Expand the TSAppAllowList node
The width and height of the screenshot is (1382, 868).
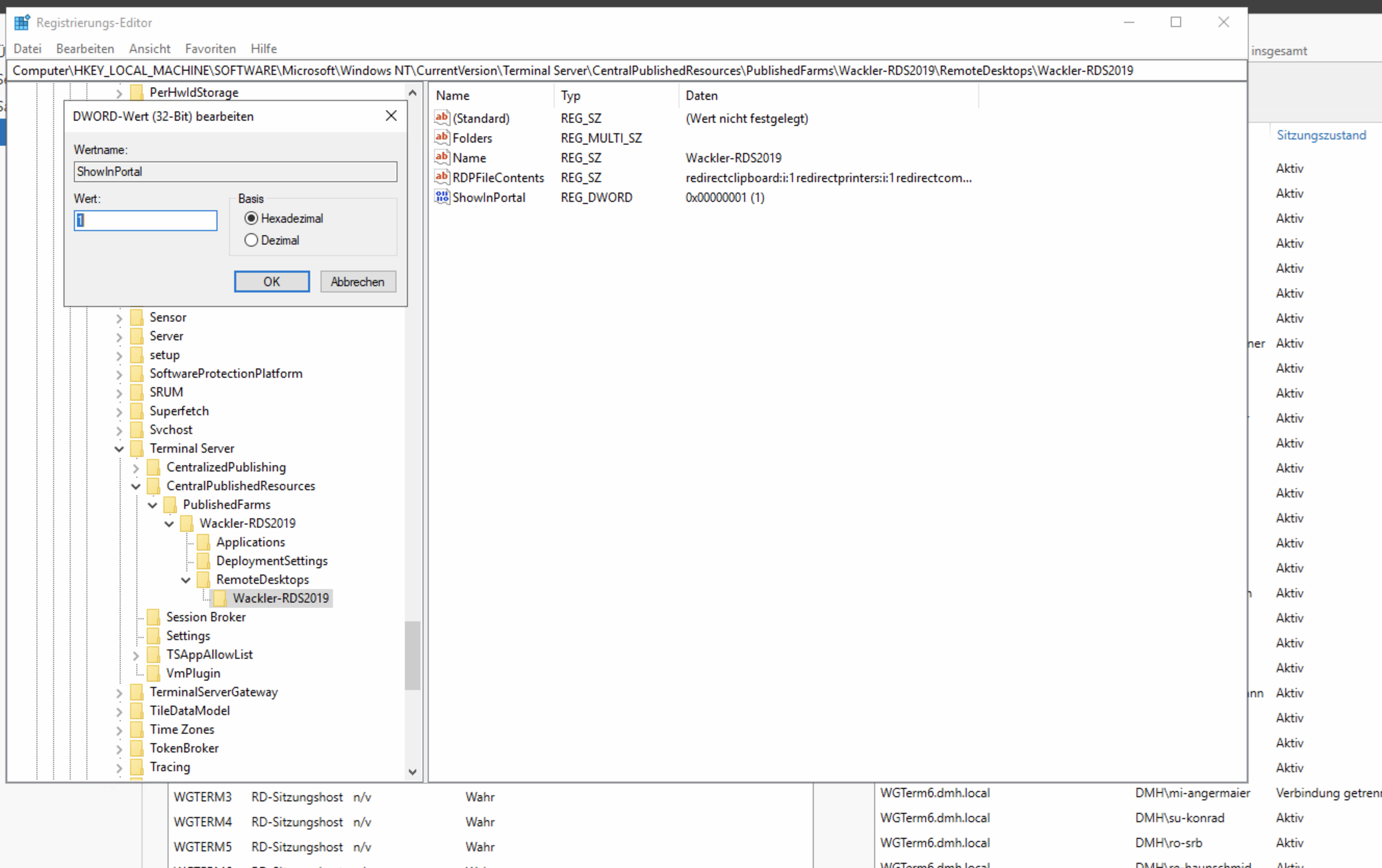(136, 655)
